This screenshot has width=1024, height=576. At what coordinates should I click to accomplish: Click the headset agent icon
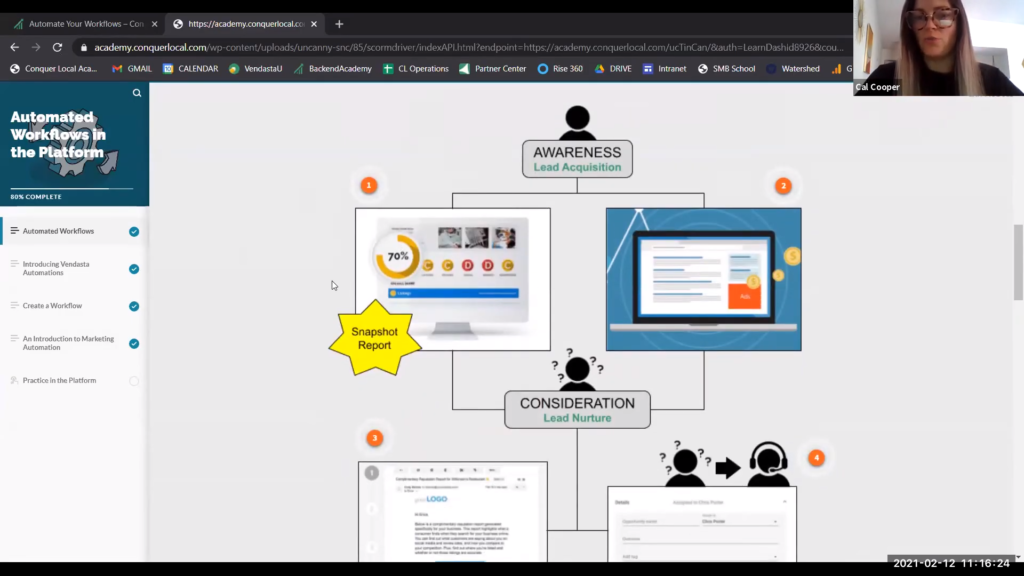pyautogui.click(x=768, y=464)
